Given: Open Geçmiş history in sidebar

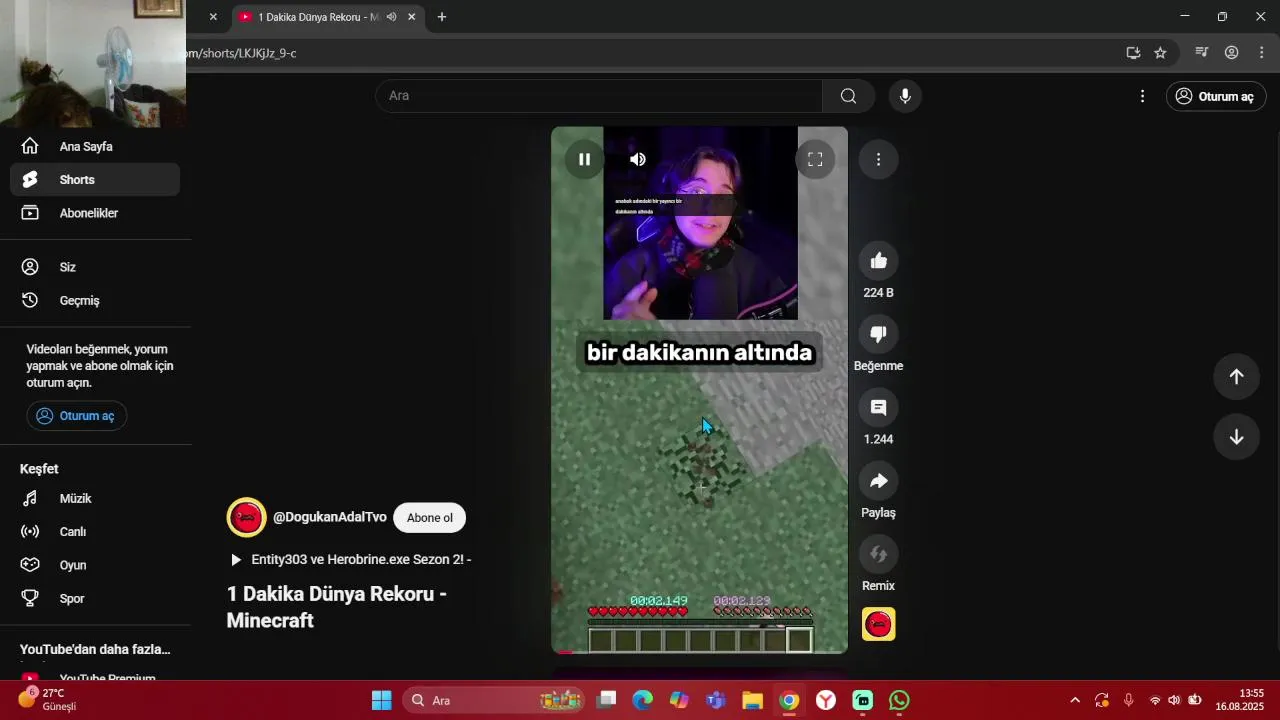Looking at the screenshot, I should click(x=95, y=300).
